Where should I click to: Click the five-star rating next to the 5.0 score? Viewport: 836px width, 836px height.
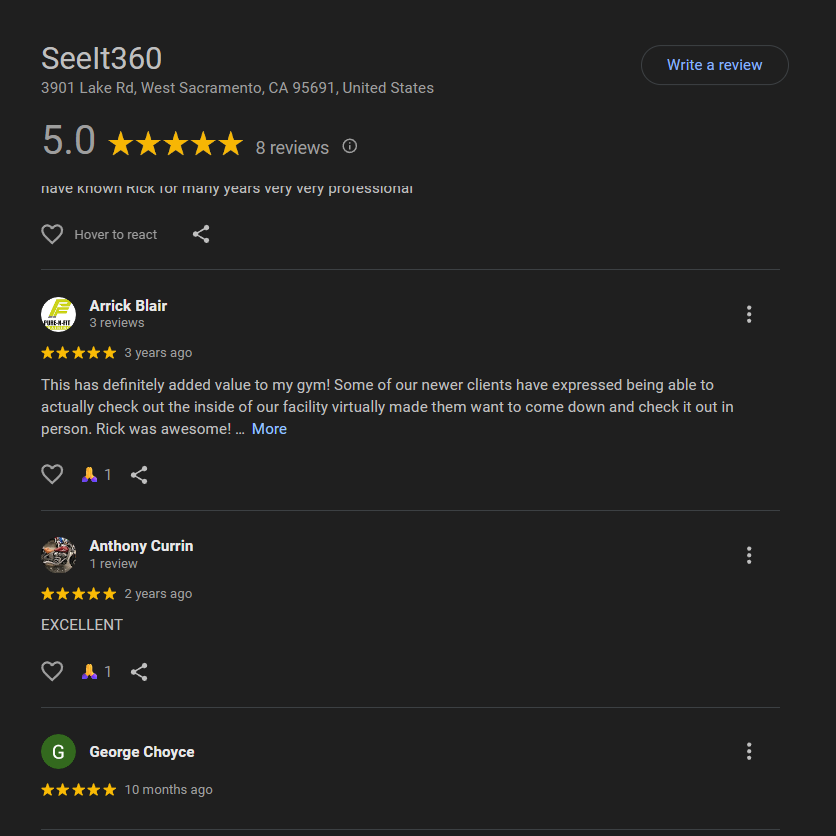pos(176,143)
